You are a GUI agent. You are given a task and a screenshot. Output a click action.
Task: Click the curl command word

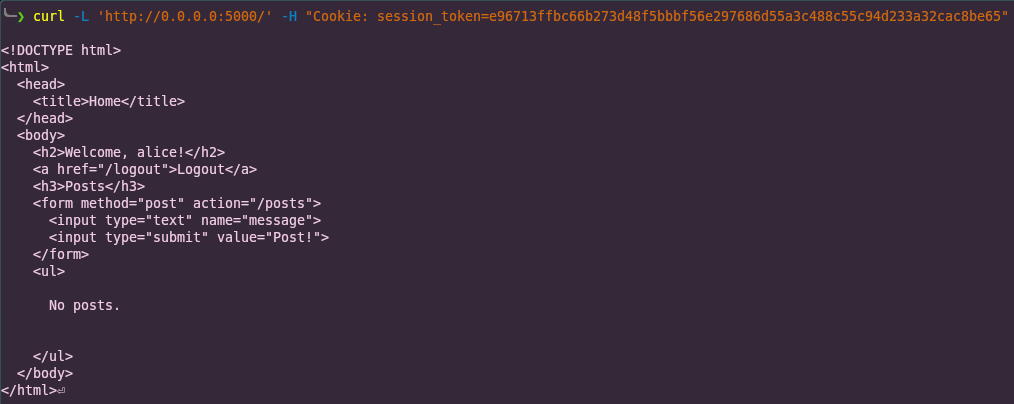coord(49,16)
